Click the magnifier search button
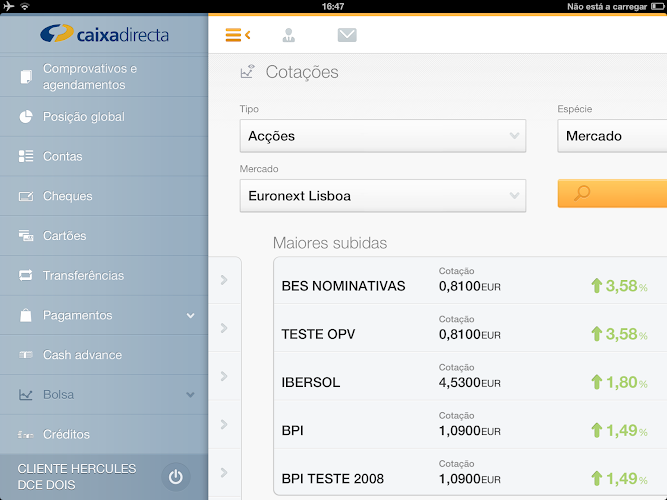667x500 pixels. (612, 194)
